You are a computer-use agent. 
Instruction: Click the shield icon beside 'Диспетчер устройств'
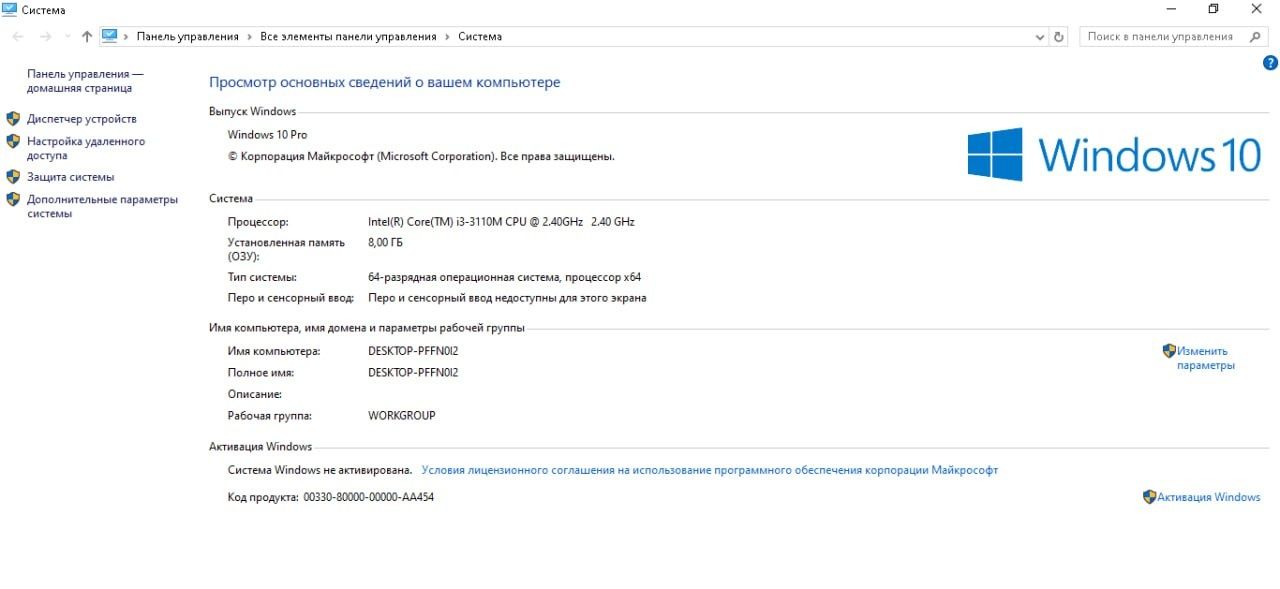tap(13, 118)
